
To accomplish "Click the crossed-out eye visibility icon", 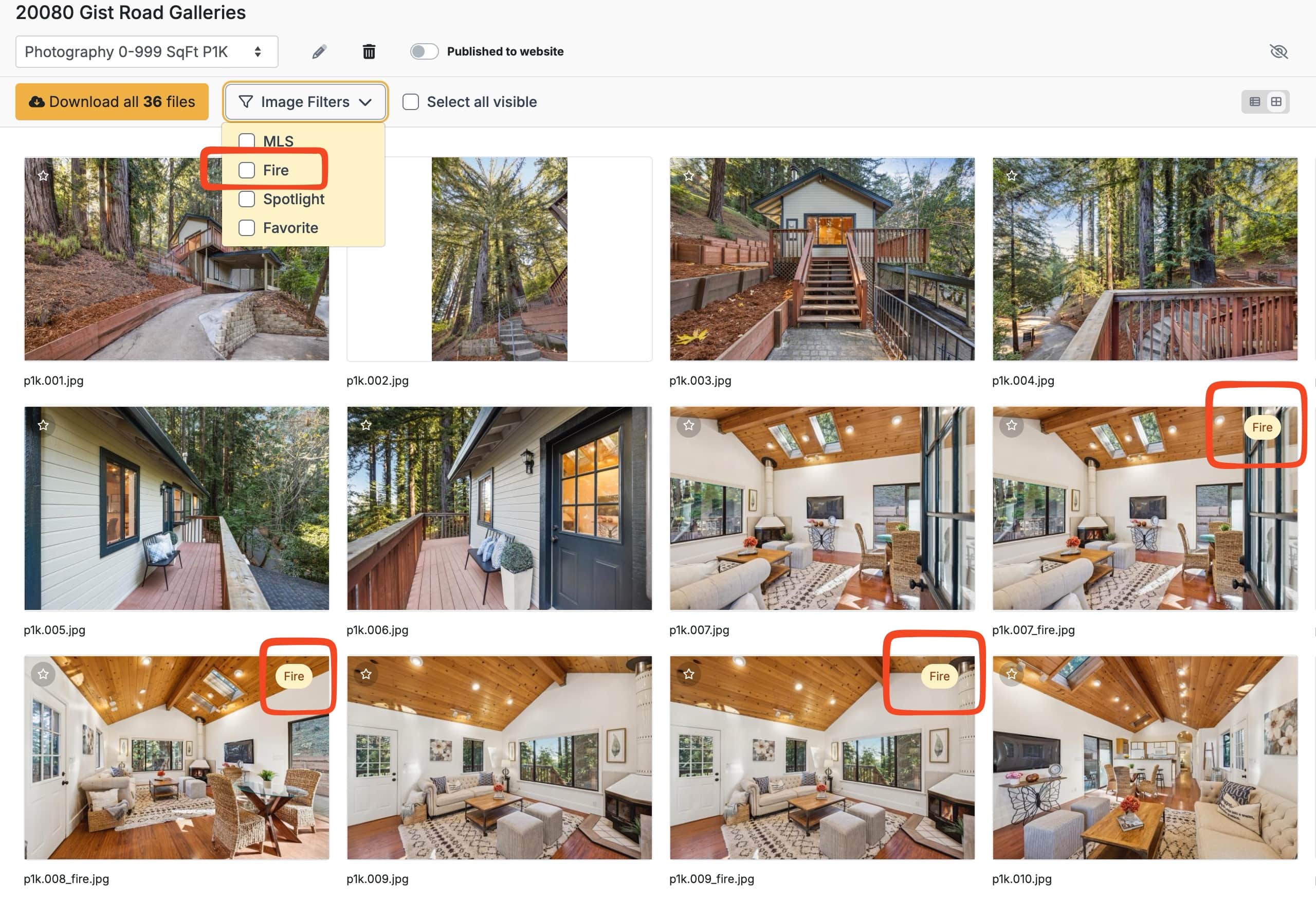I will pos(1278,51).
